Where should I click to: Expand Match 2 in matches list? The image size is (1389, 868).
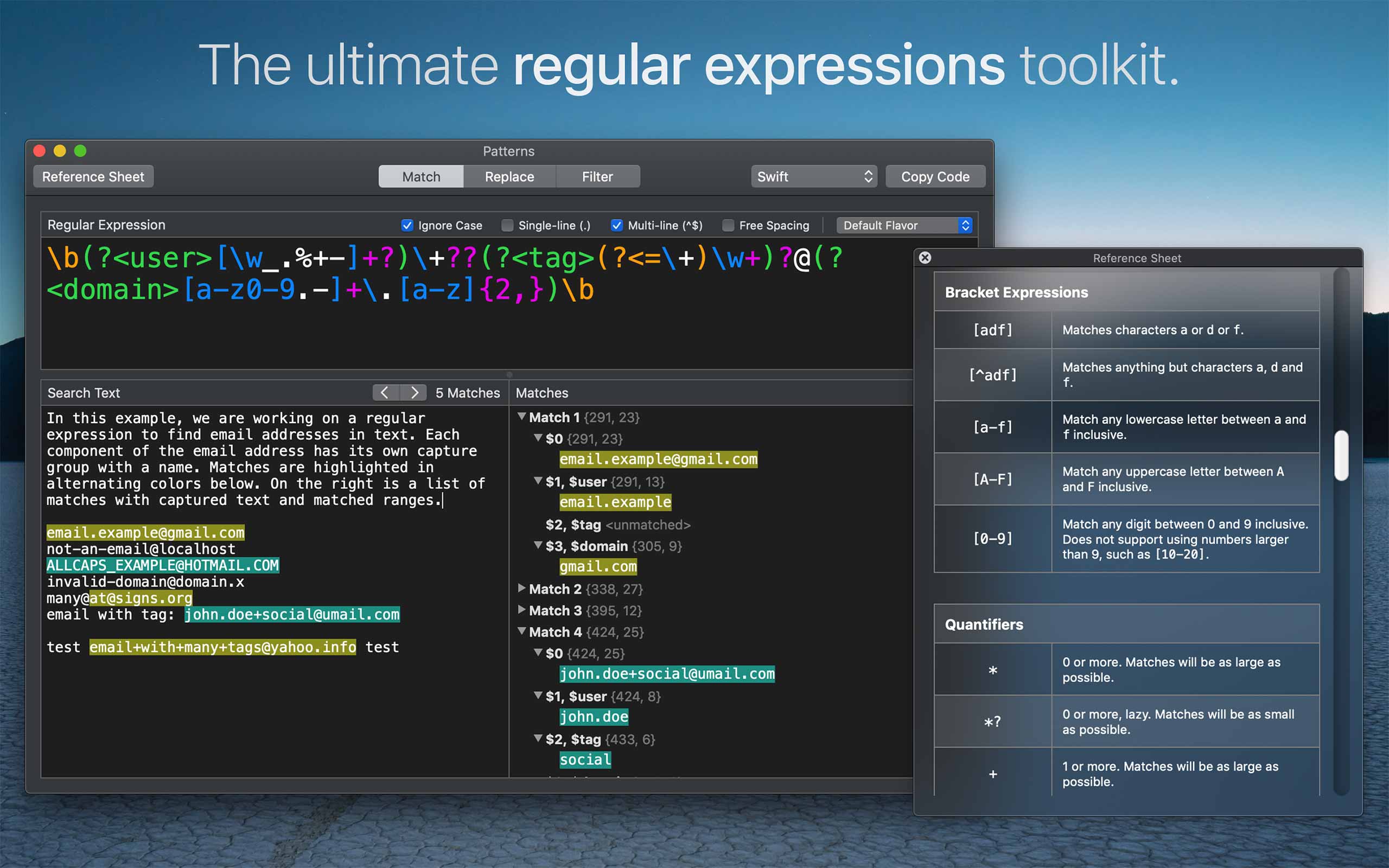click(522, 589)
